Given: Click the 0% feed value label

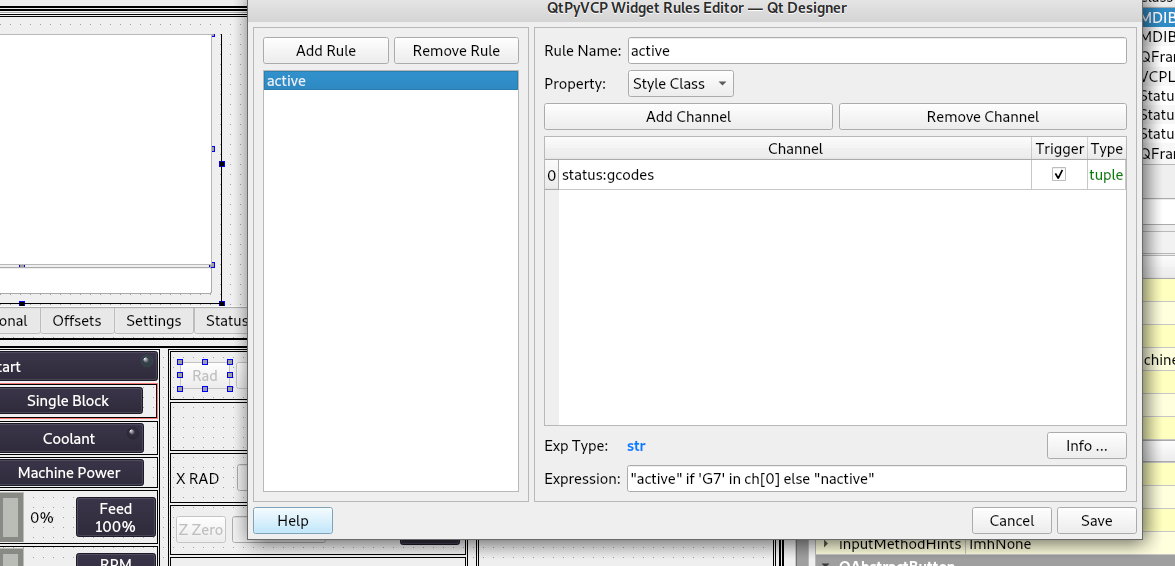Looking at the screenshot, I should click(x=41, y=518).
